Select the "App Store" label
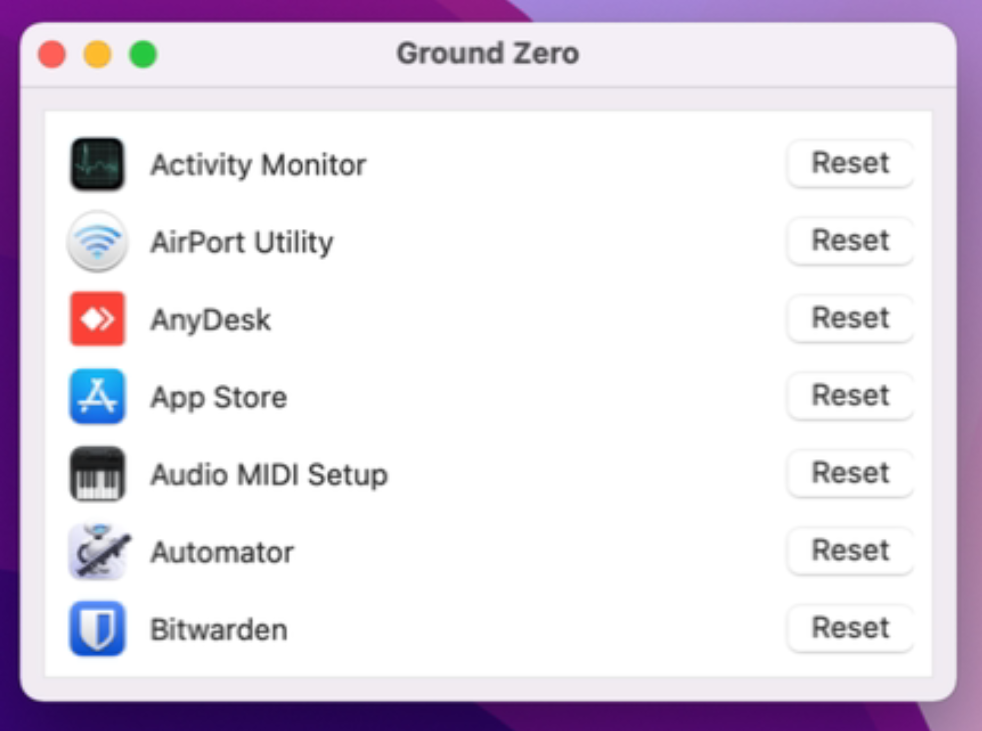Screen dimensions: 982x731 pos(219,398)
